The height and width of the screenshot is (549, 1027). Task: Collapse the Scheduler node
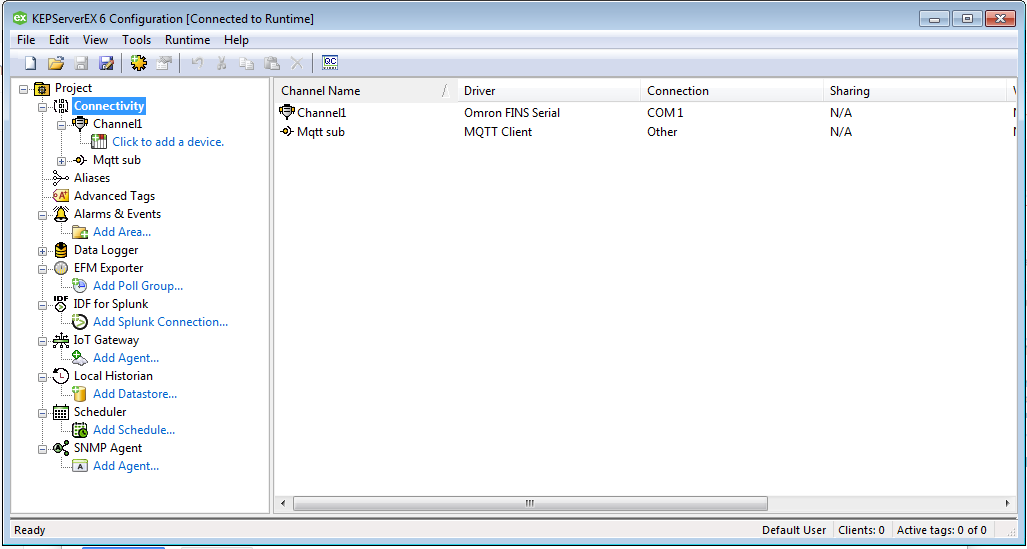coord(43,413)
